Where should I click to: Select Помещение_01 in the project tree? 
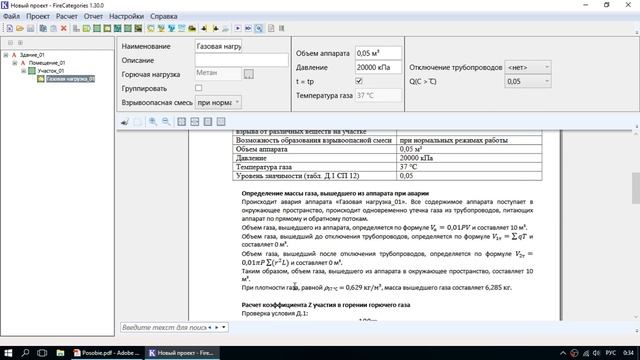(47, 63)
